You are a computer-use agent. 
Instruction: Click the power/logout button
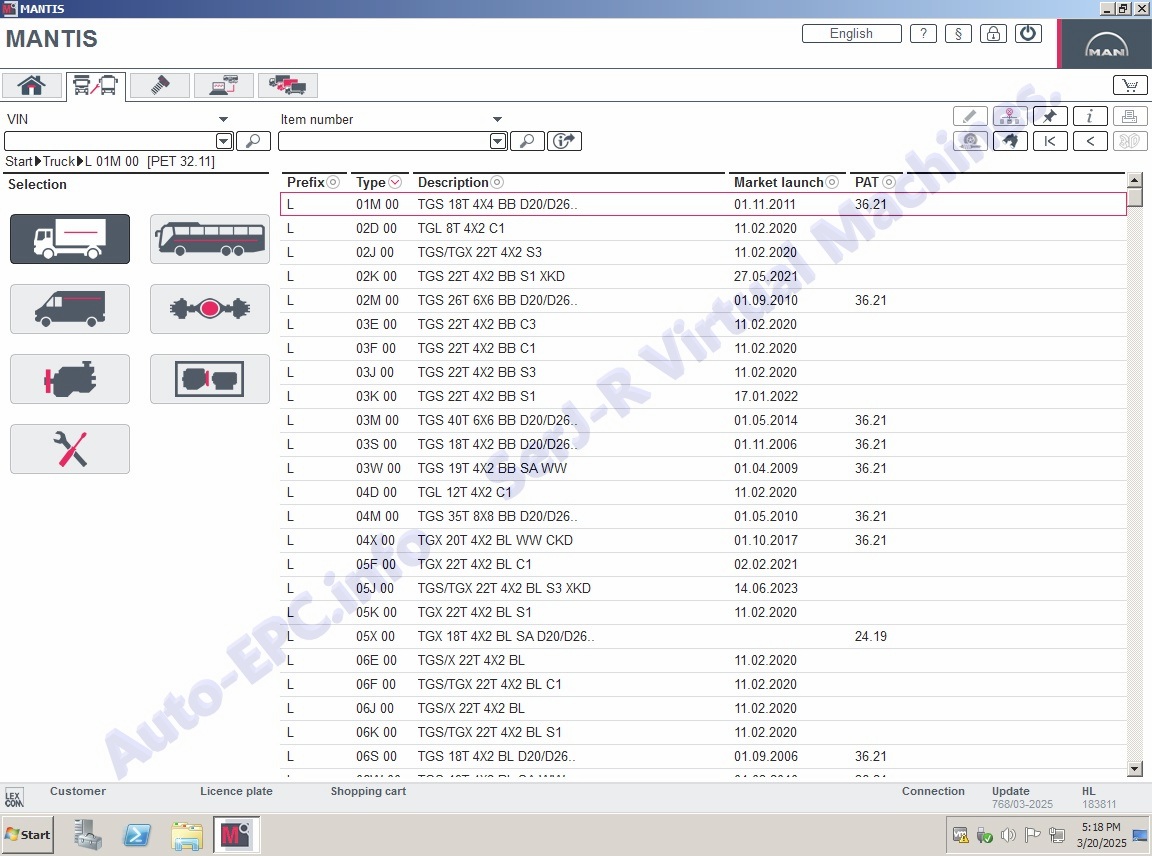(1028, 34)
